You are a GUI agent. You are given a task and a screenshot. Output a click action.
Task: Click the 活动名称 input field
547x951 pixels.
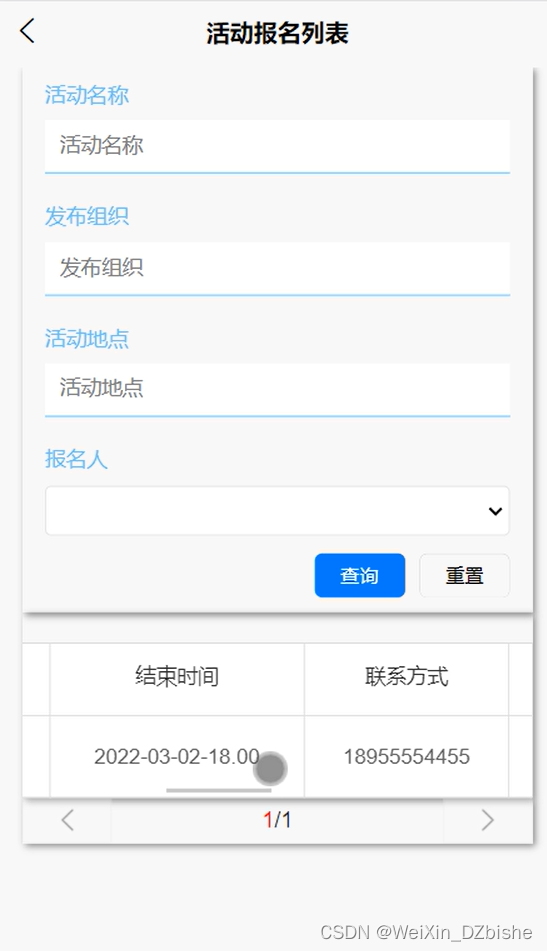click(277, 146)
